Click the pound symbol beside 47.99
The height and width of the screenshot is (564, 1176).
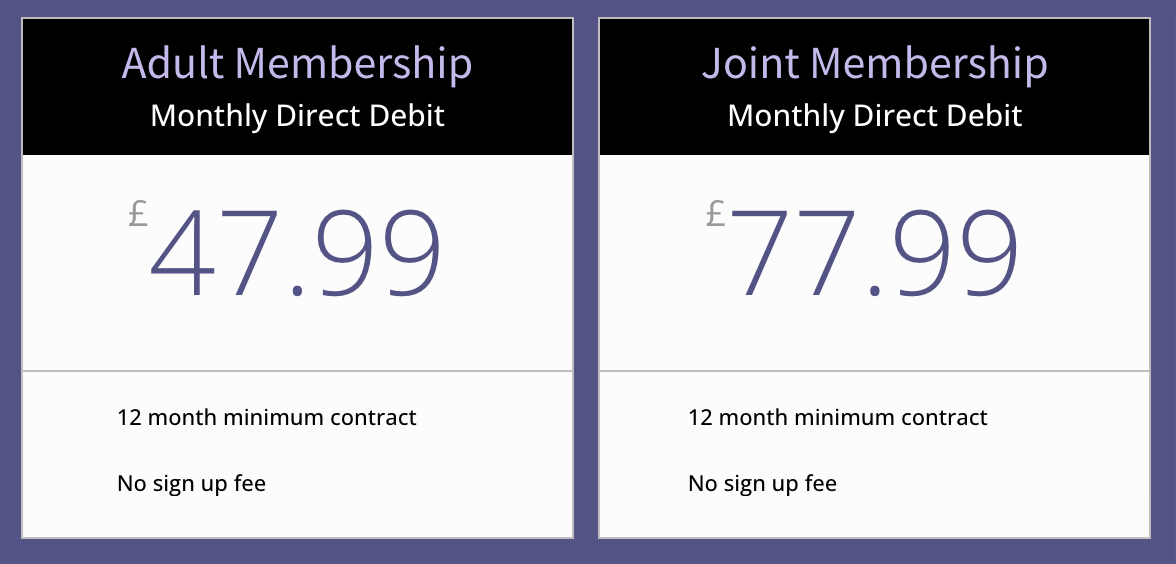coord(138,214)
